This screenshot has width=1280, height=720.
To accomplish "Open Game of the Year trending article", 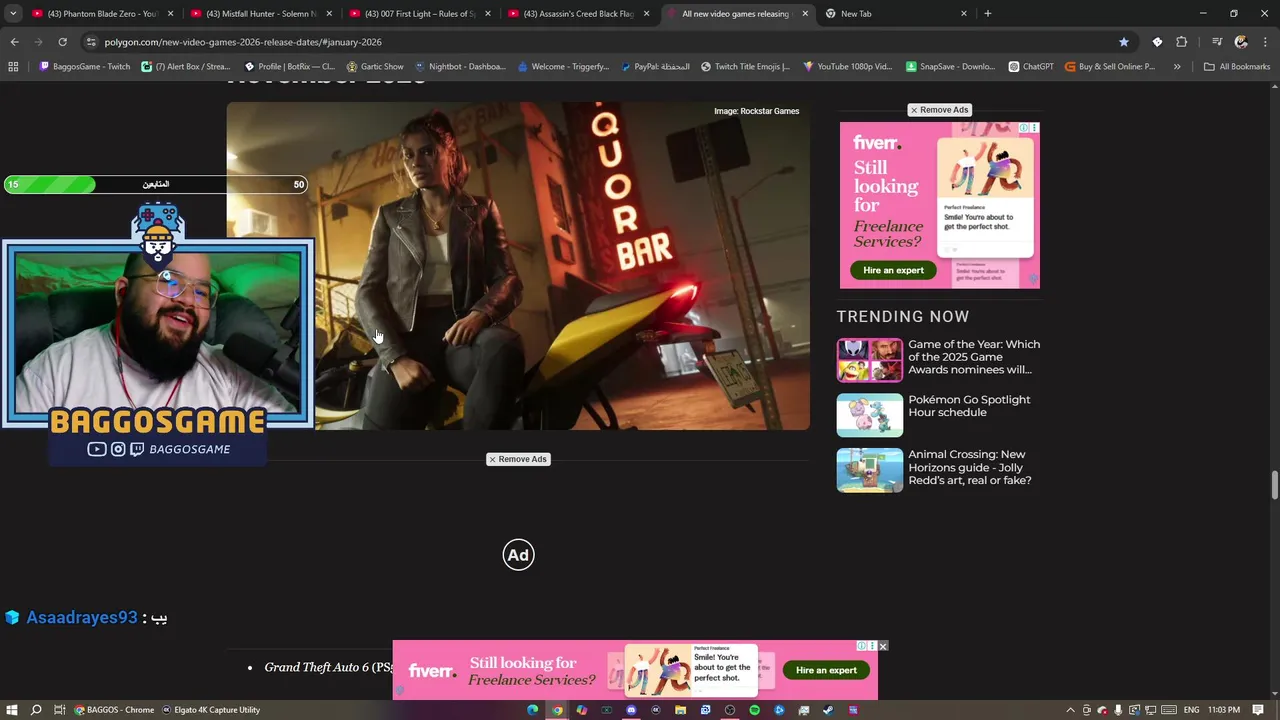I will point(974,357).
